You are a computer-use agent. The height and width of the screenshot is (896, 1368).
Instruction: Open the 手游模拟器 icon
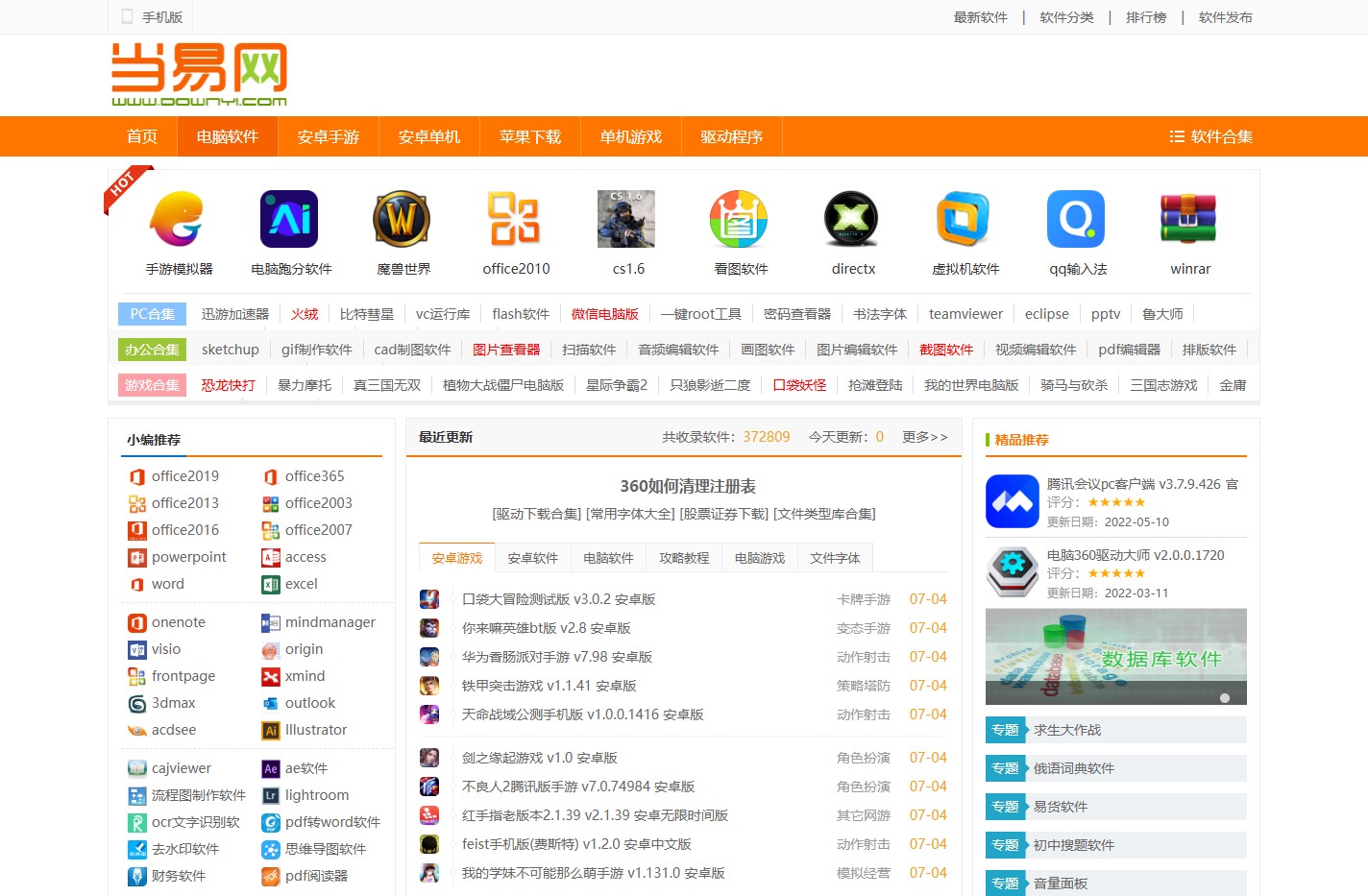177,219
